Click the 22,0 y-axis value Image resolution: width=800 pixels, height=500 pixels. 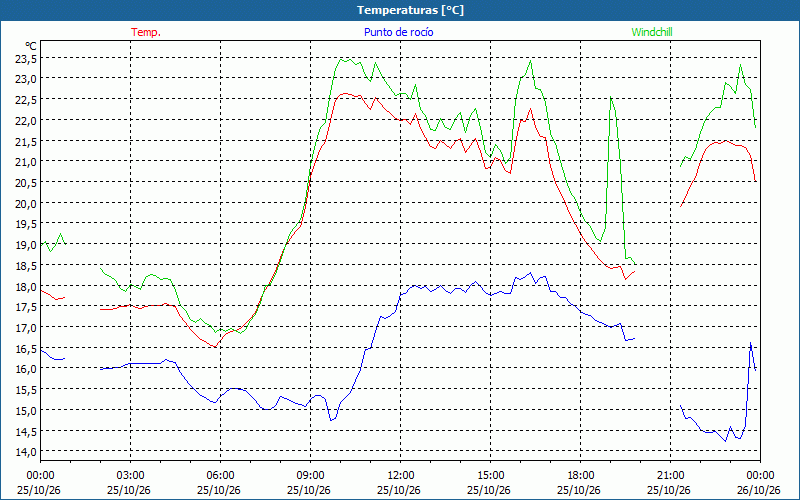(x=26, y=121)
